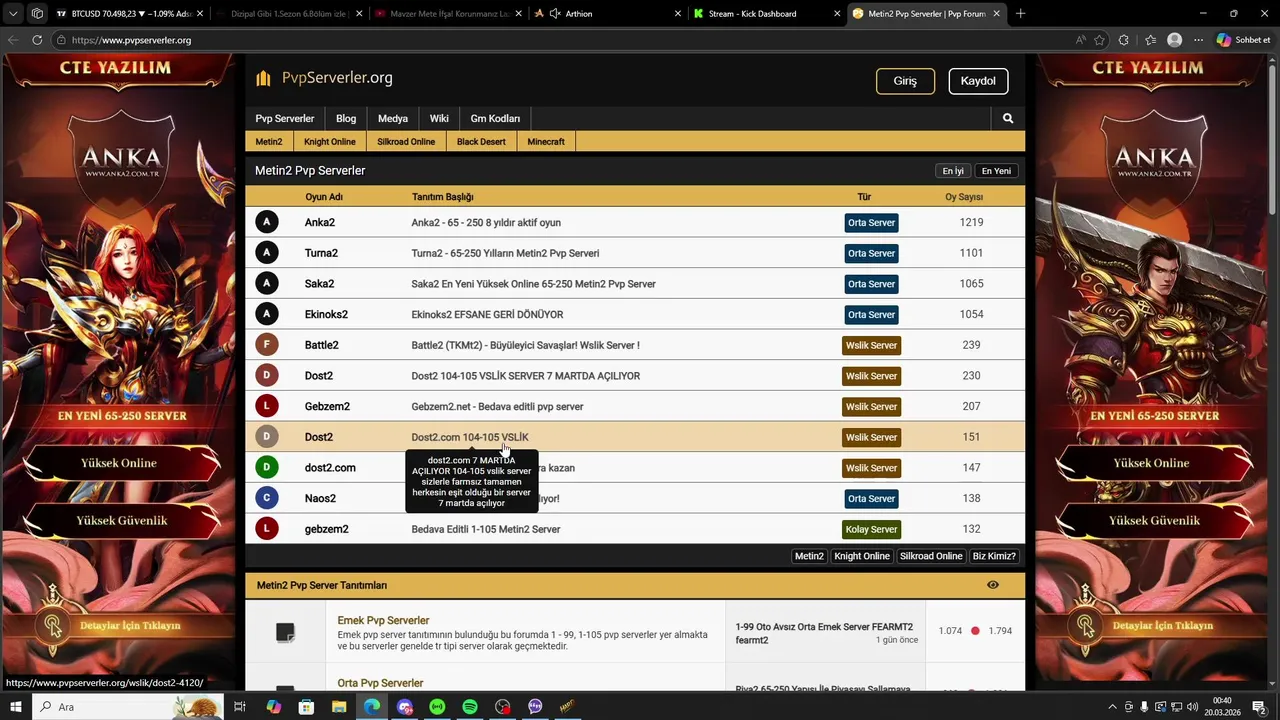Open Edge Settings and more menu
Screen dimensions: 1280x720
tap(1198, 40)
